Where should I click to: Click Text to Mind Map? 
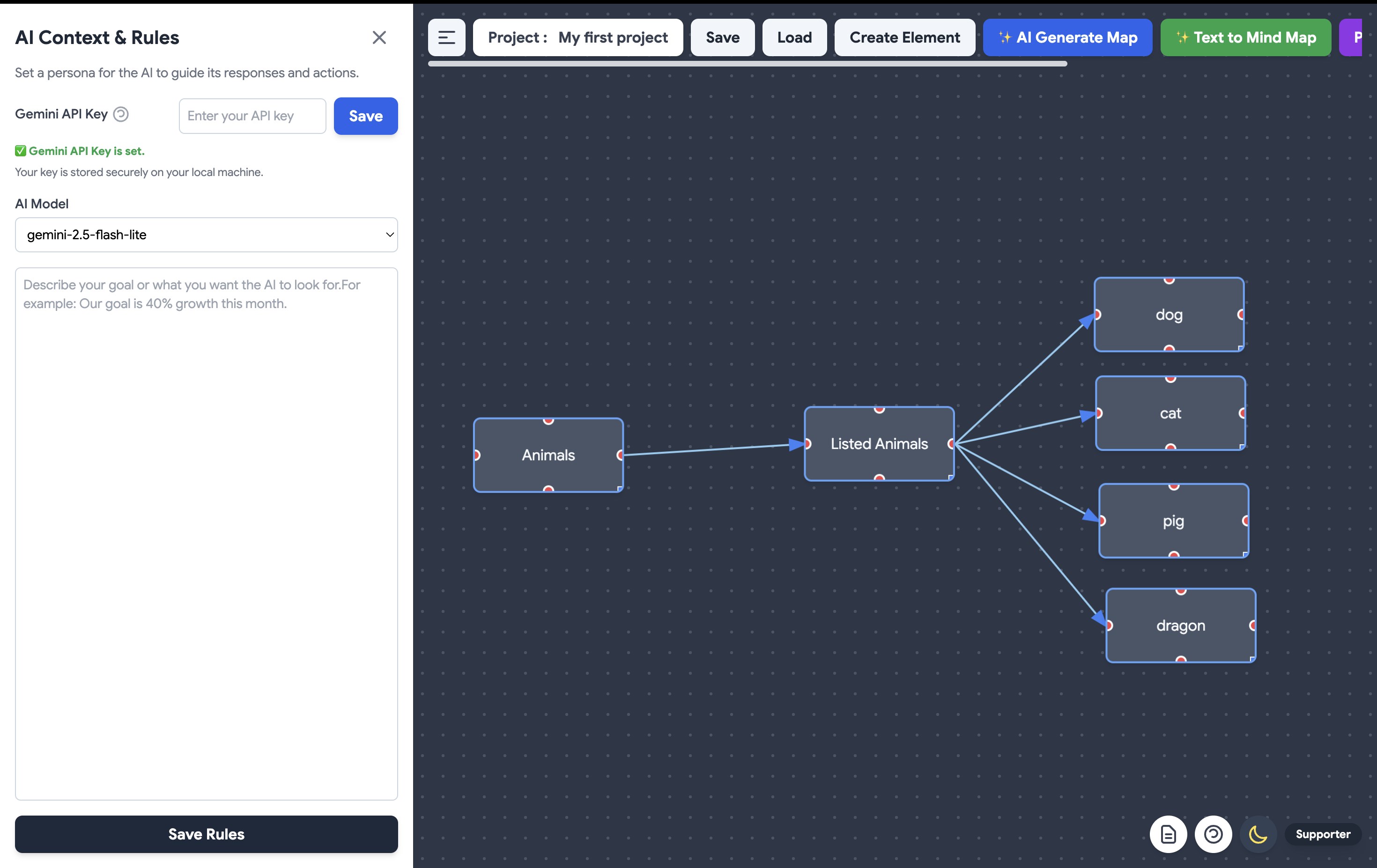tap(1245, 38)
